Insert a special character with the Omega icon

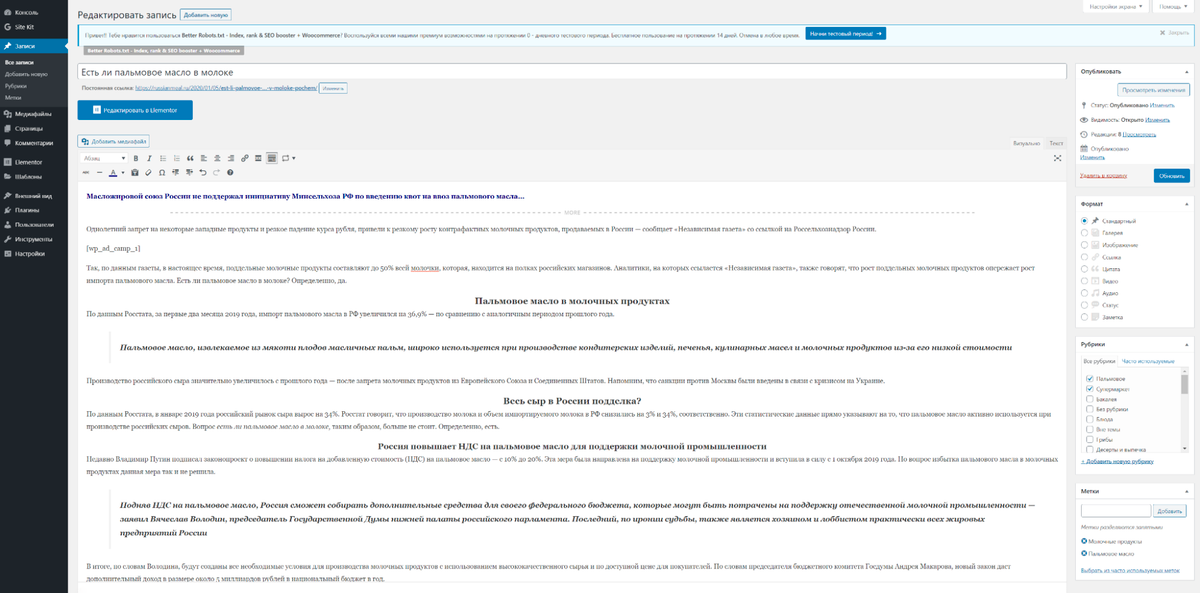pos(162,172)
